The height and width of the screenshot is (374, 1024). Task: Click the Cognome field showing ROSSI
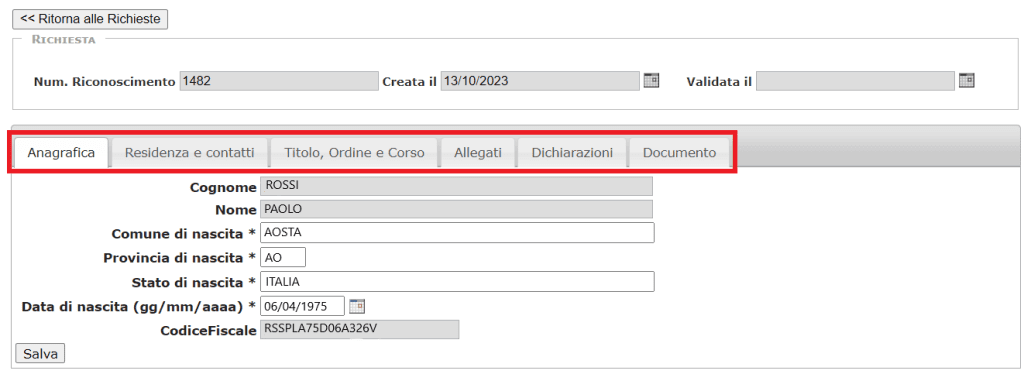(456, 186)
